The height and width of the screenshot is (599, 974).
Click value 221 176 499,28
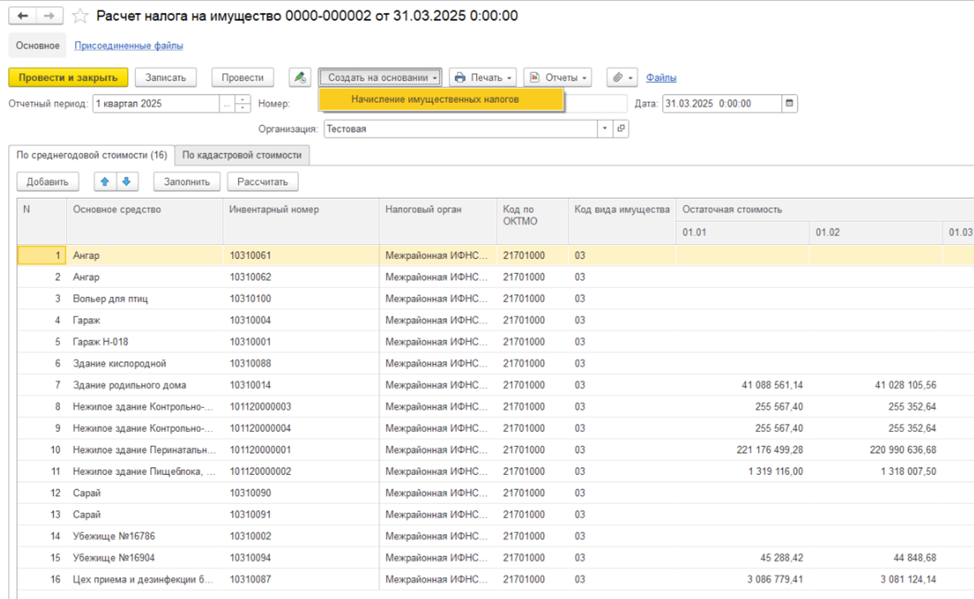tap(770, 450)
